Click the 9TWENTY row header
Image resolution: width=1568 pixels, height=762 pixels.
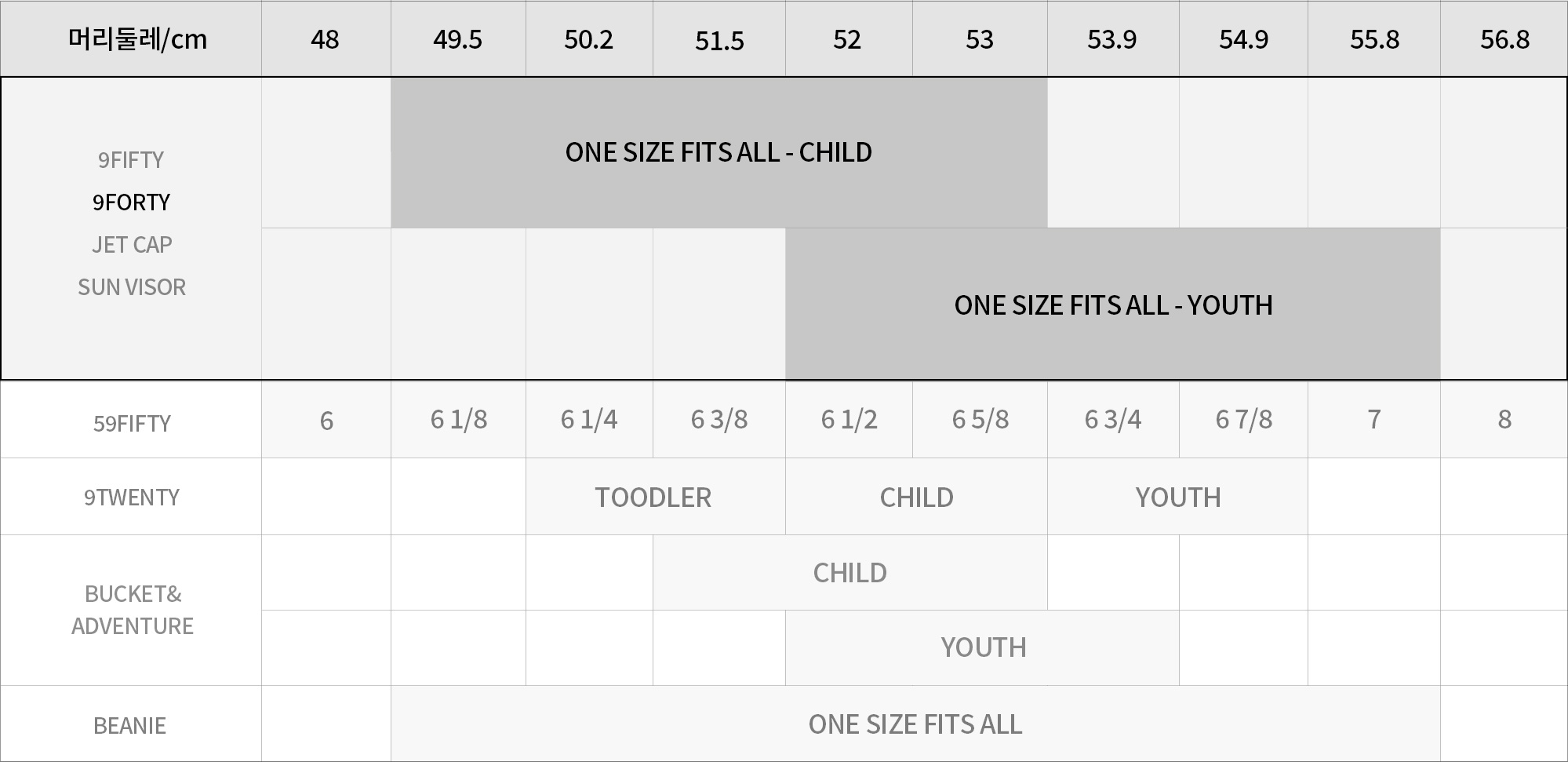131,497
